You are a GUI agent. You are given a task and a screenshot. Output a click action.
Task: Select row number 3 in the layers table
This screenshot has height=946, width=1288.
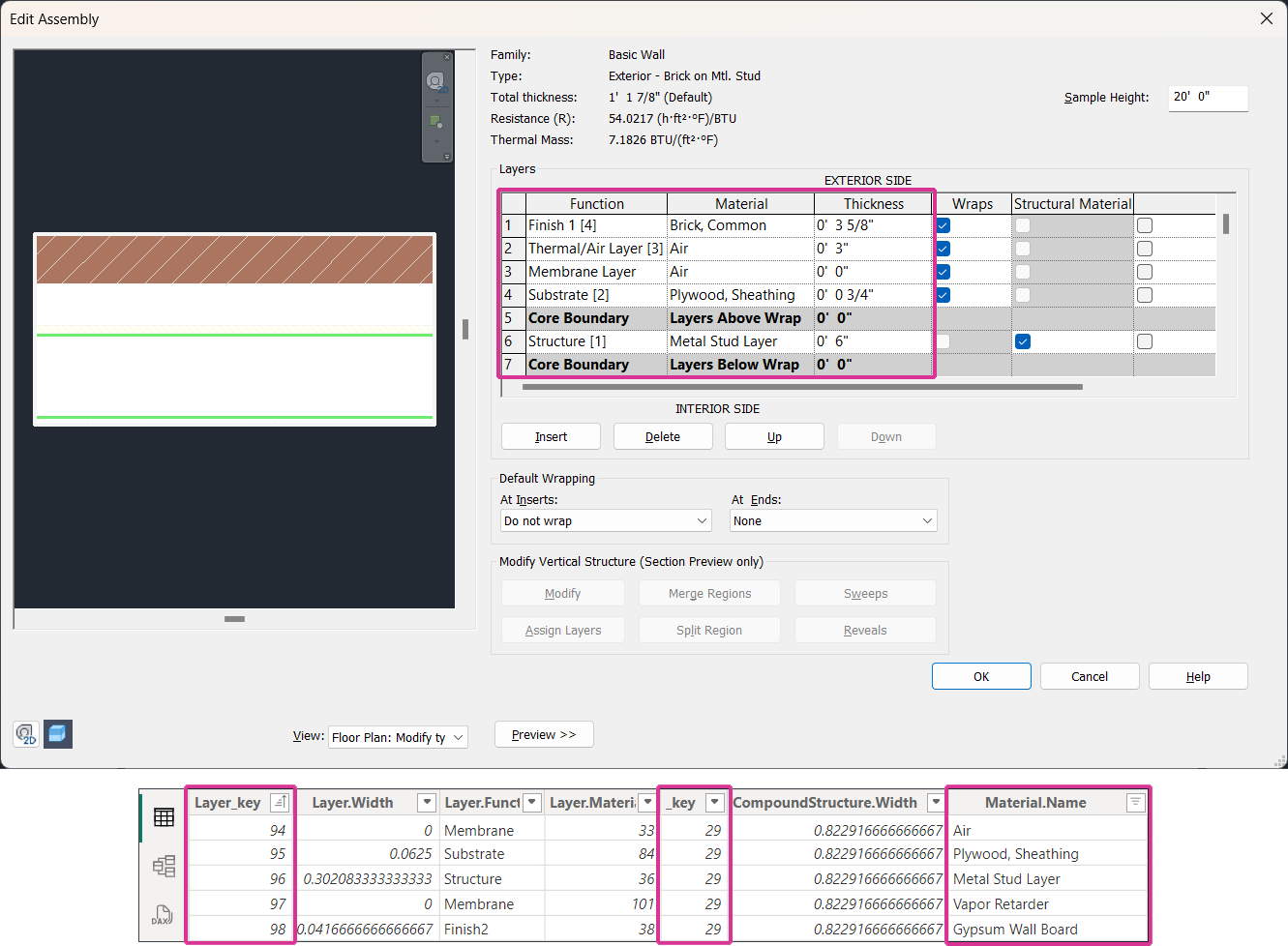513,272
